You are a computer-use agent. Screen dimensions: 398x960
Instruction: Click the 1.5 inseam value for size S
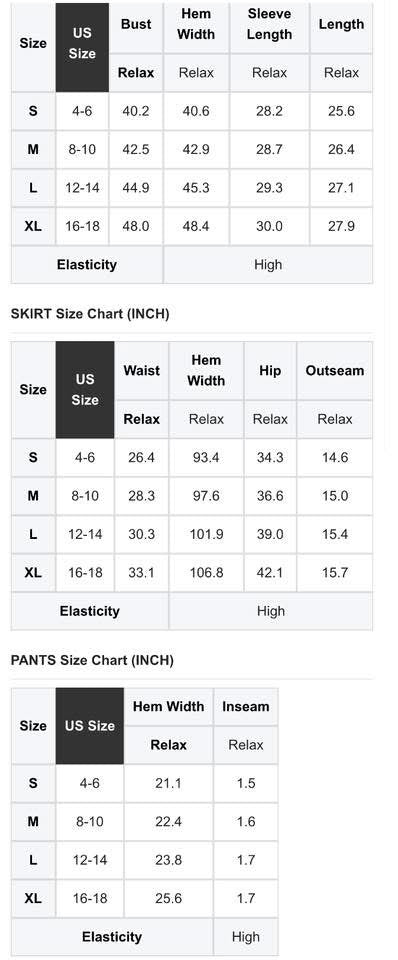click(246, 783)
